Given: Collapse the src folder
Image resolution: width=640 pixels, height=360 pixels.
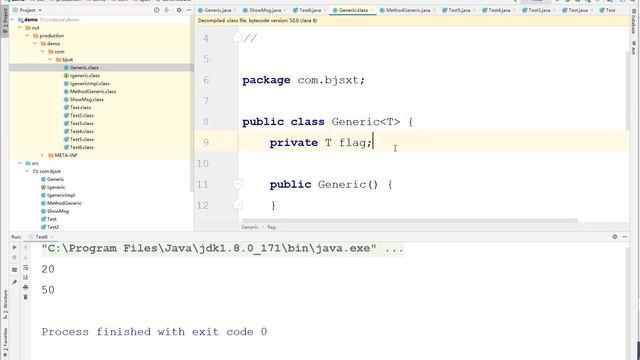Looking at the screenshot, I should (20, 163).
